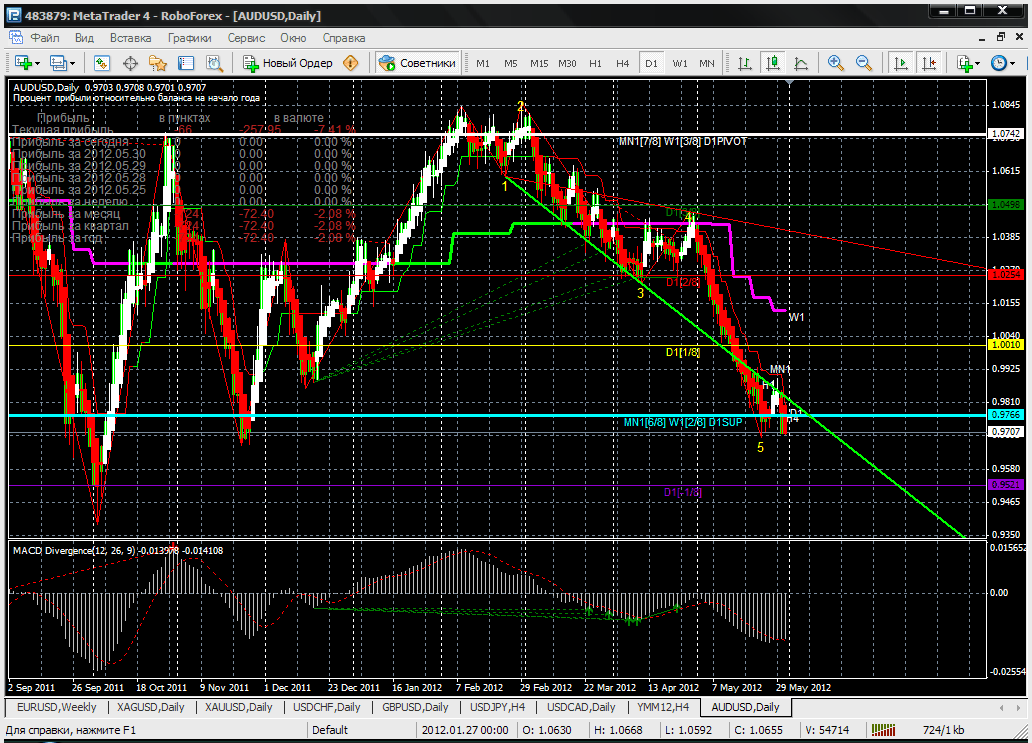
Task: Switch to the USDCHF,Daily chart tab
Action: [326, 707]
